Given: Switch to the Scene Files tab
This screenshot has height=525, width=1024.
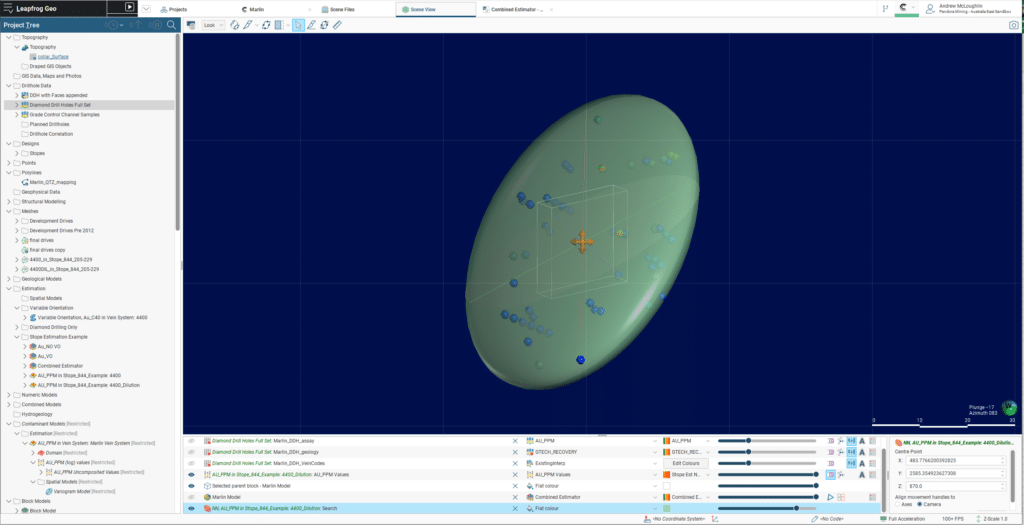Looking at the screenshot, I should click(x=343, y=8).
